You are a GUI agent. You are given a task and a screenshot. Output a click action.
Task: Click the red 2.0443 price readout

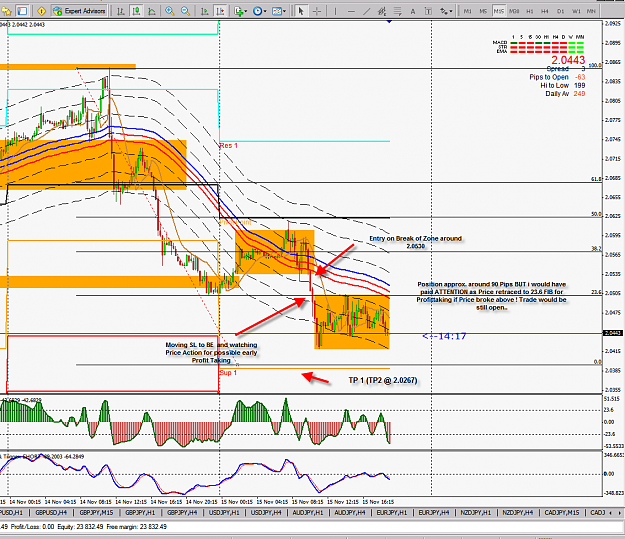[568, 60]
